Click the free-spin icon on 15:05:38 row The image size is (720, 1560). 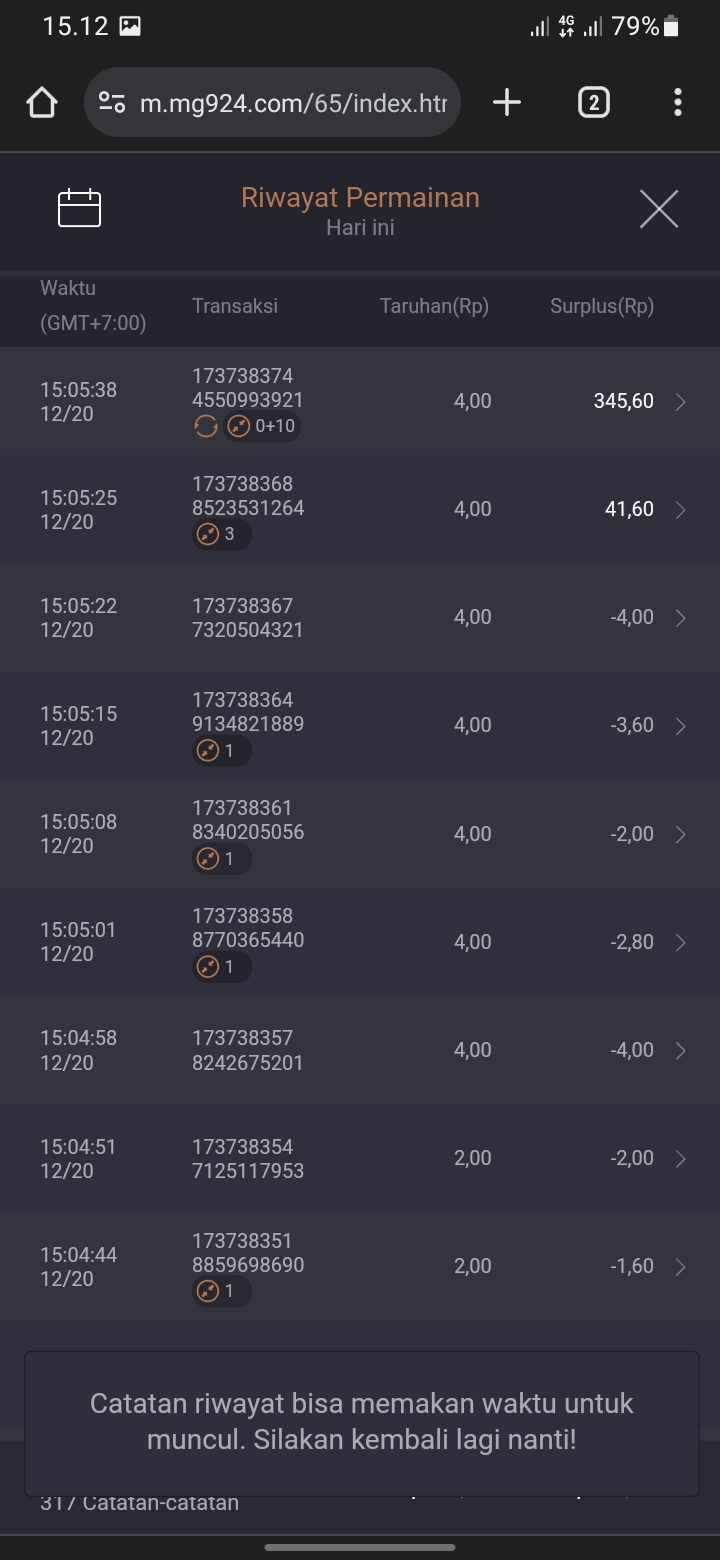click(x=205, y=427)
